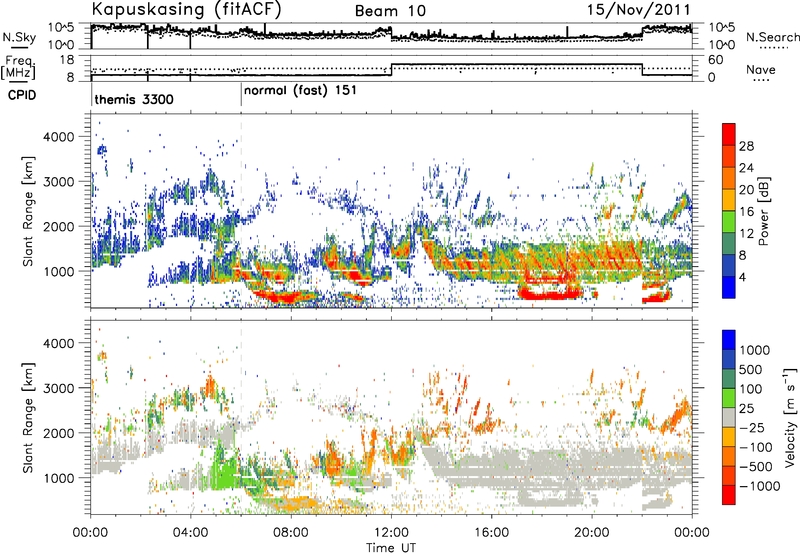
Task: Click the date "15/Nov/2011"
Action: 638,10
